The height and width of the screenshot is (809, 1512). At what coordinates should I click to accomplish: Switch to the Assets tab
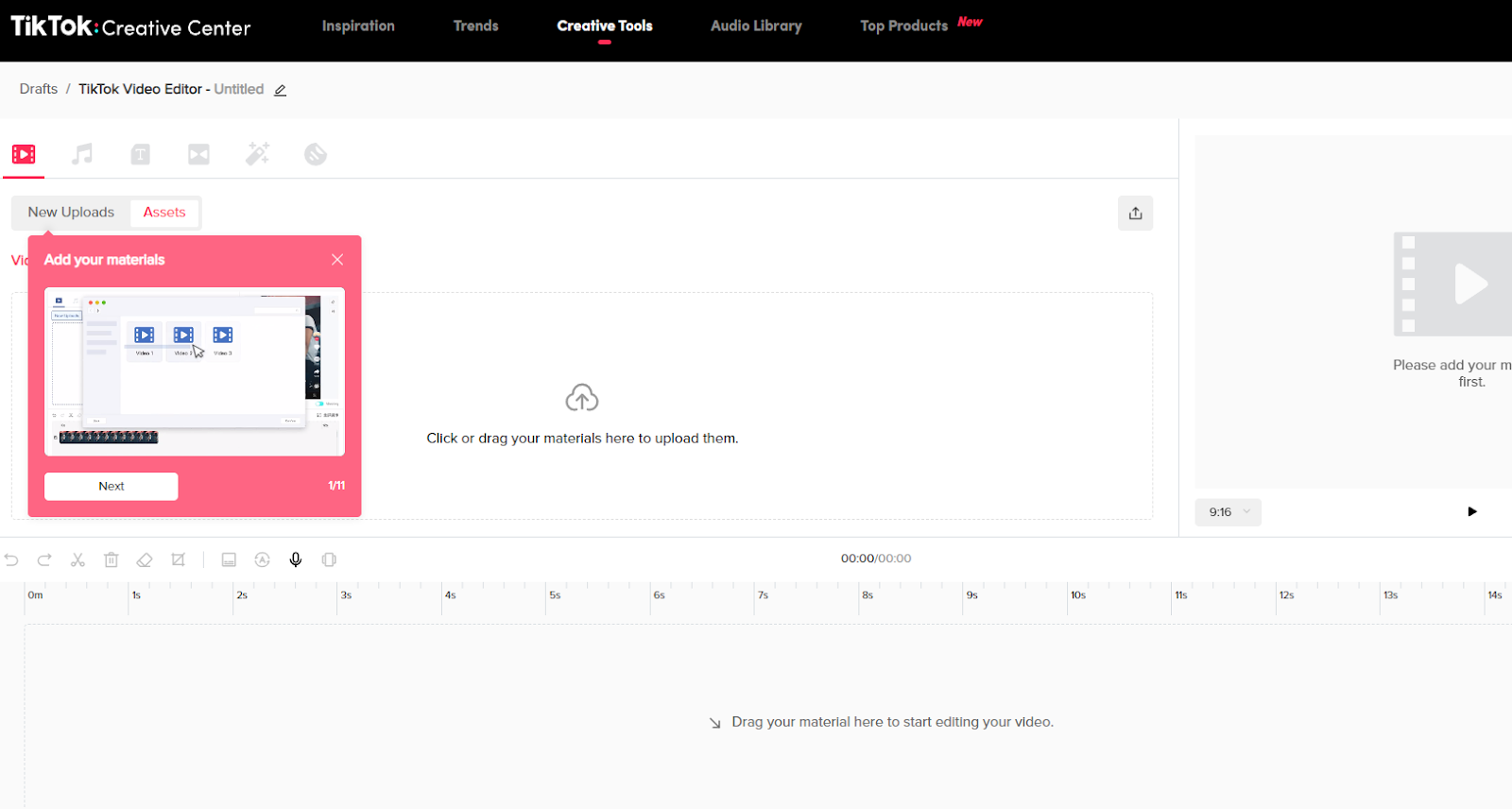click(164, 213)
